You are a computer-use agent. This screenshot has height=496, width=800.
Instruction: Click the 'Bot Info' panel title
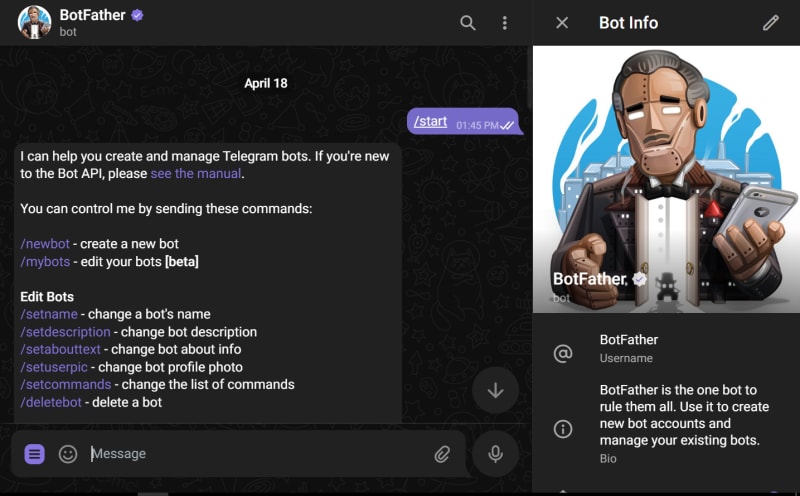pyautogui.click(x=629, y=23)
